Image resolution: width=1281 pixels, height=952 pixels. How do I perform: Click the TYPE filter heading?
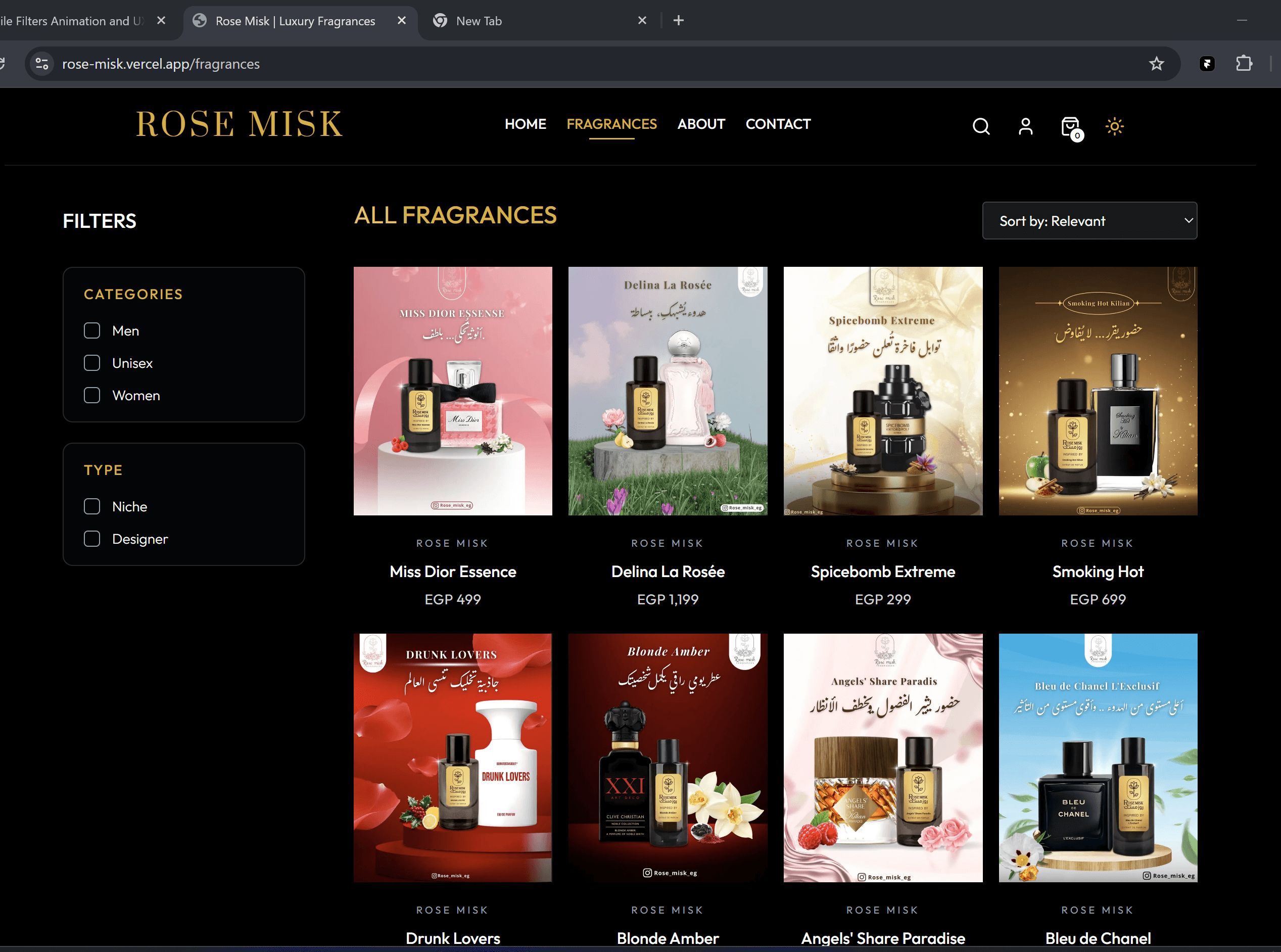point(103,470)
